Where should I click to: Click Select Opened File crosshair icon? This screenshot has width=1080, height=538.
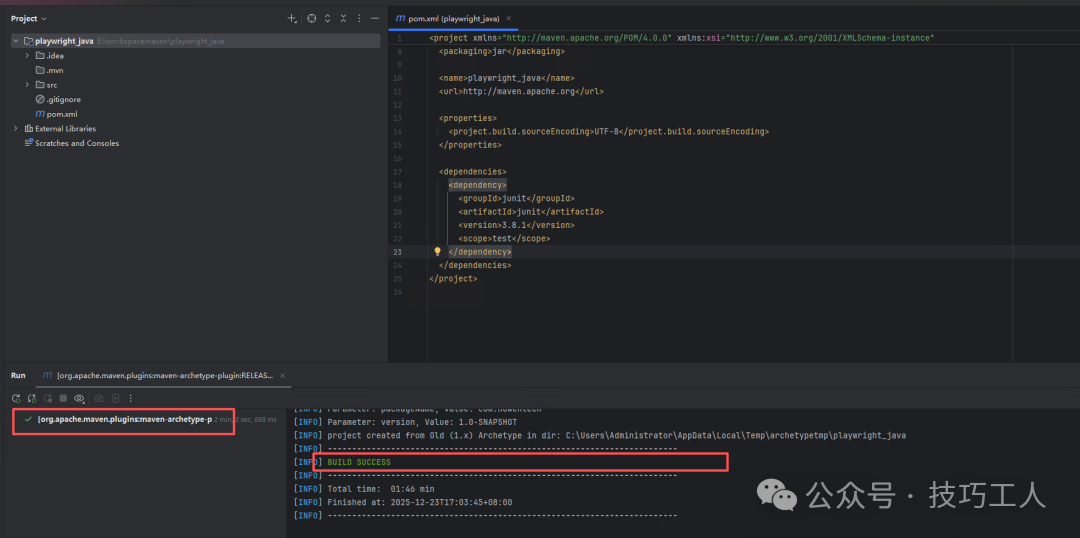pyautogui.click(x=311, y=18)
